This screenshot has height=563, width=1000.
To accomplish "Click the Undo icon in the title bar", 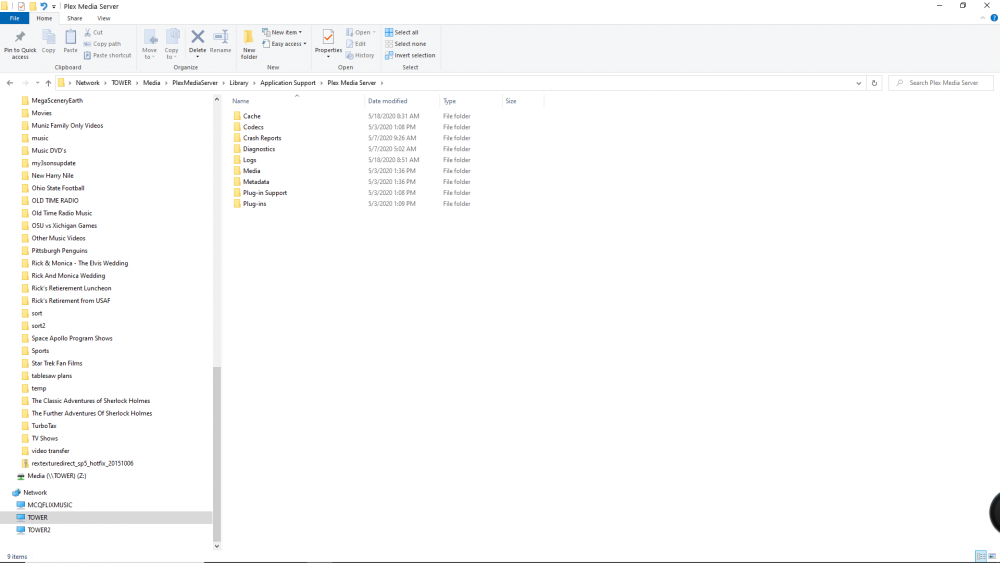I will point(43,6).
